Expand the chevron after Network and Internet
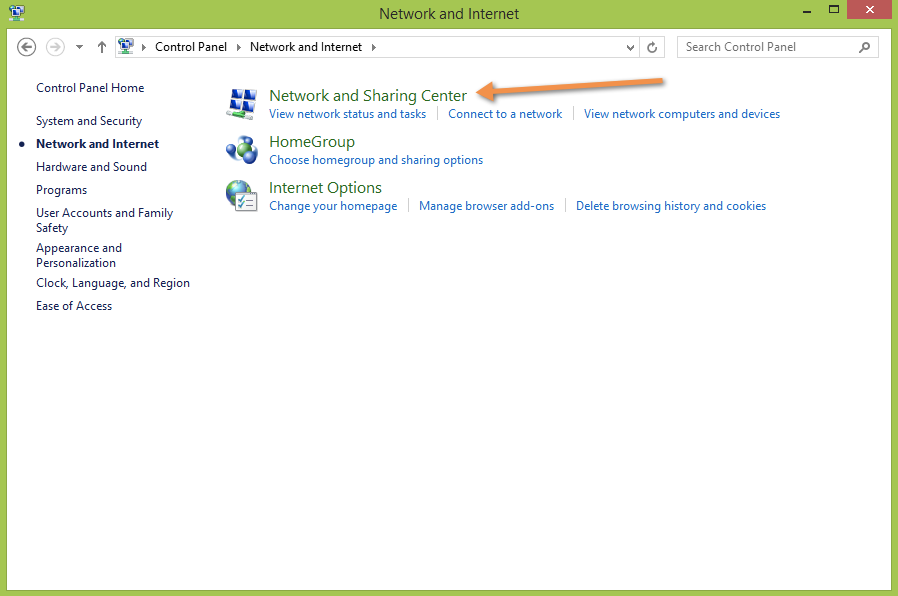 [x=374, y=47]
